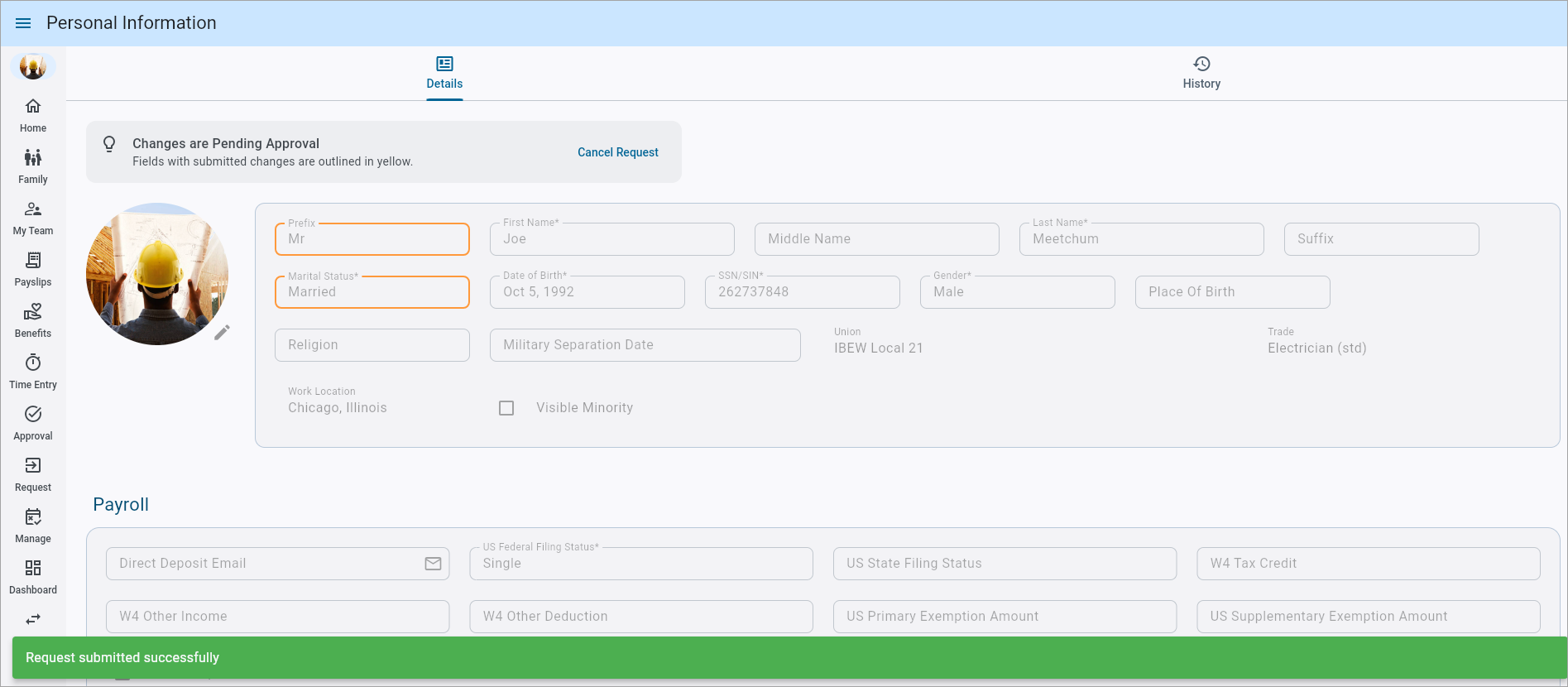
Task: Select the Details tab
Action: 444,73
